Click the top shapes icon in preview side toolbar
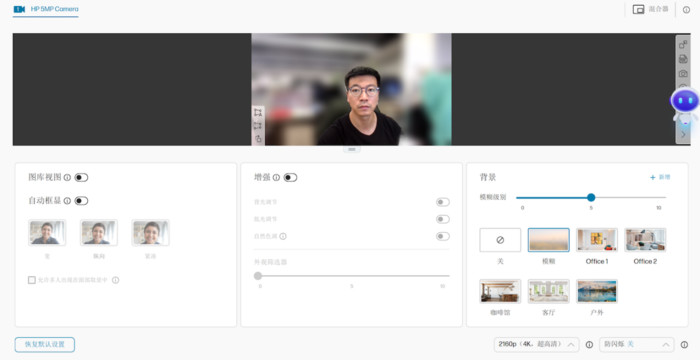This screenshot has height=360, width=700. click(683, 45)
